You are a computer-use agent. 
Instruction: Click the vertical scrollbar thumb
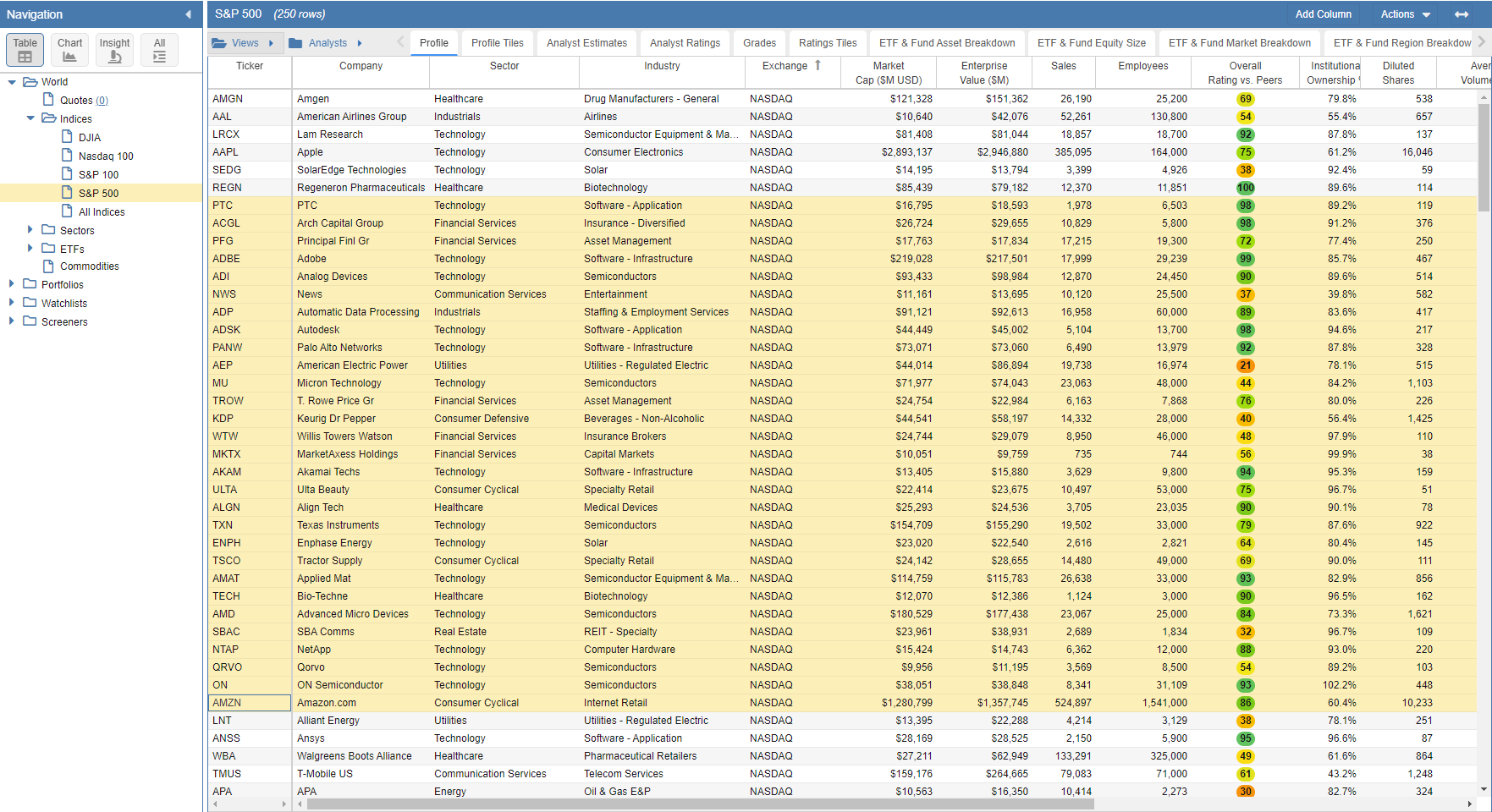[x=1484, y=158]
